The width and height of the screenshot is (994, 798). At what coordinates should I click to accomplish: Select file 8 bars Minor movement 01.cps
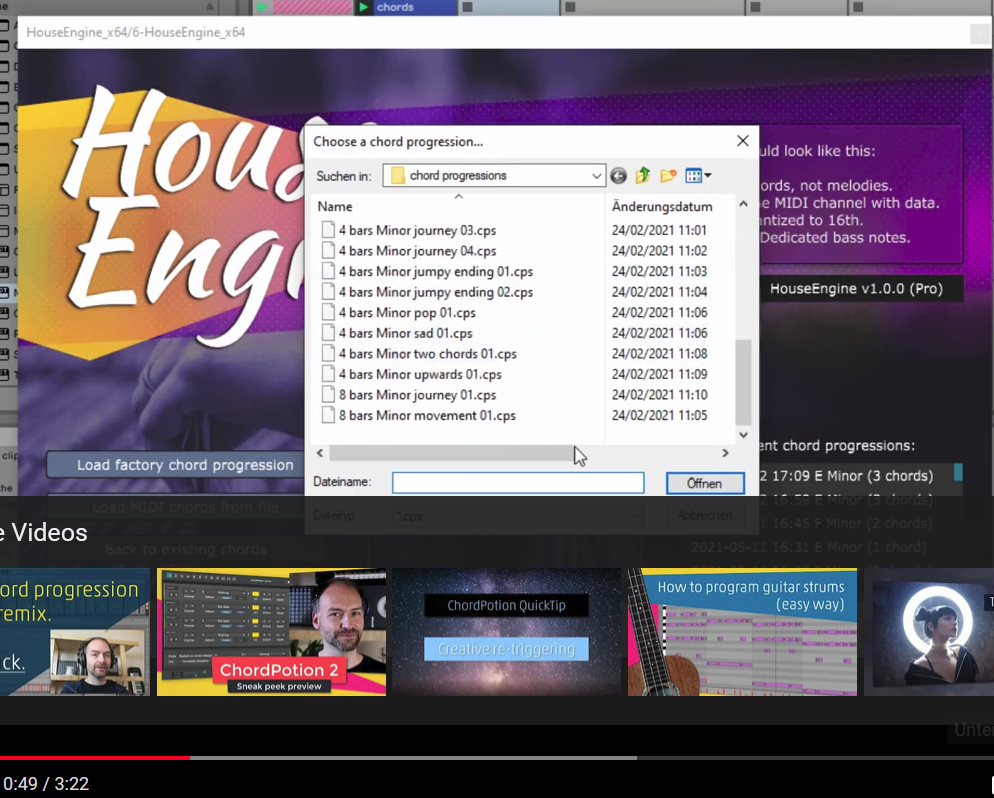click(426, 416)
